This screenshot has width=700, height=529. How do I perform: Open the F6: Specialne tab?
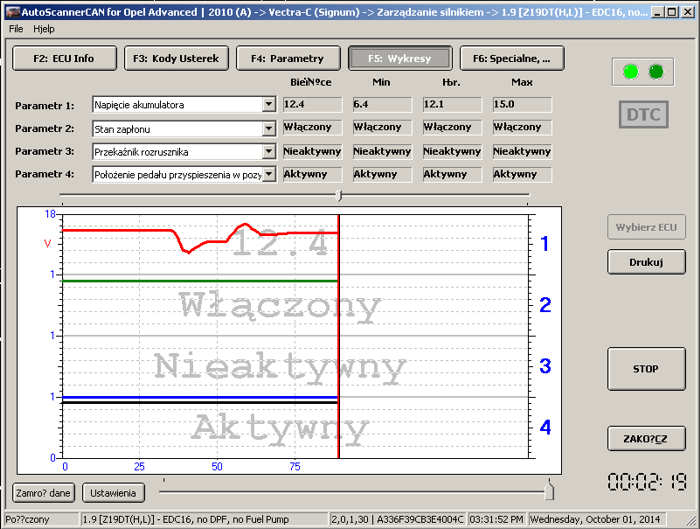coord(511,59)
